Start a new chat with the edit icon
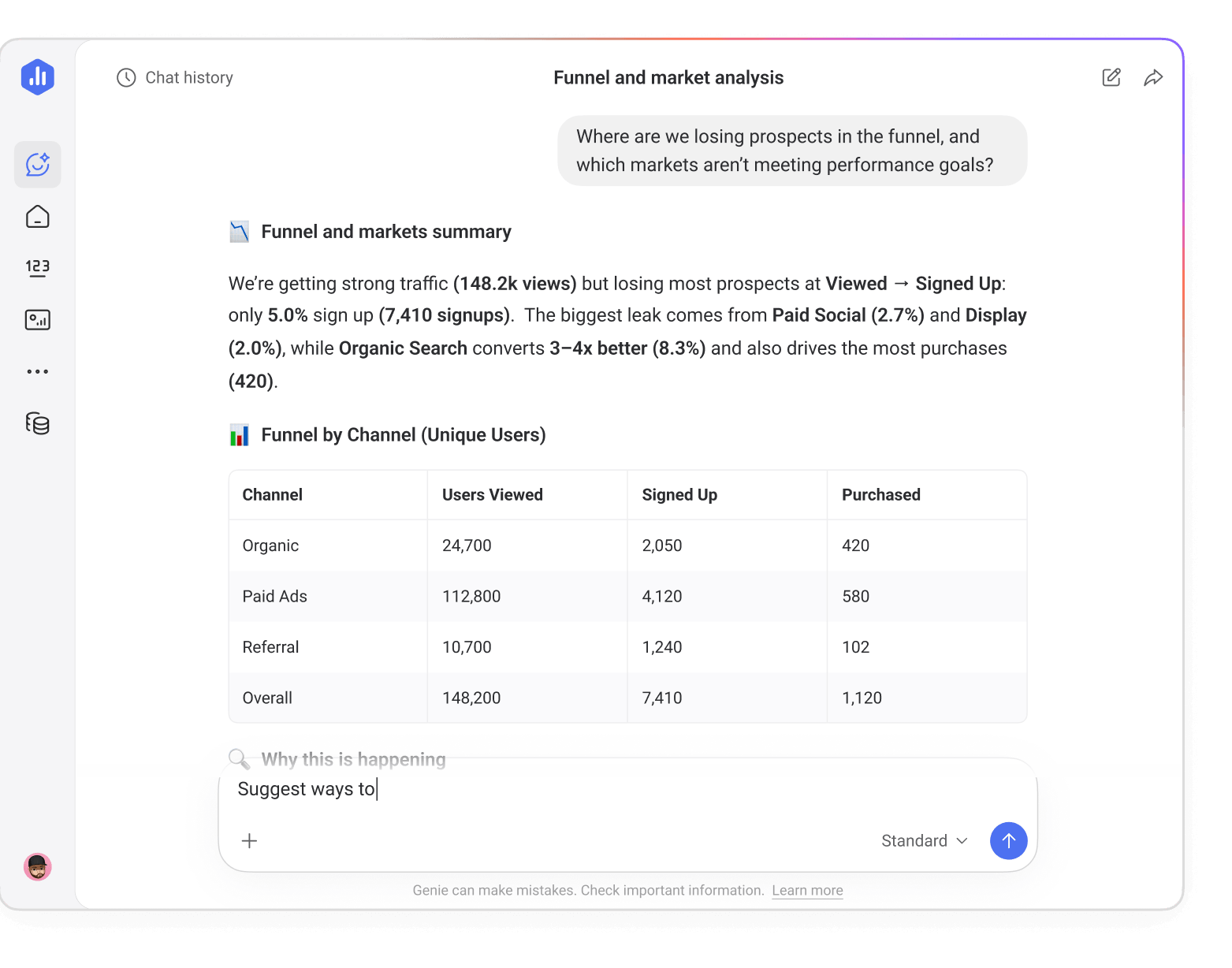 click(1111, 77)
